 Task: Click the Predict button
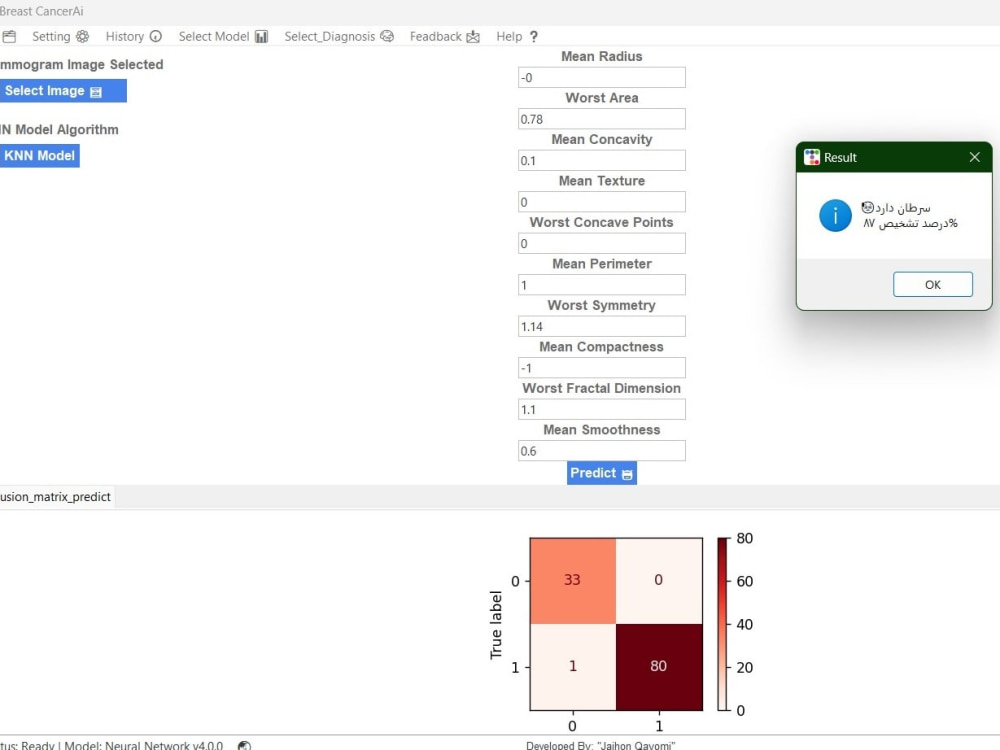(601, 473)
